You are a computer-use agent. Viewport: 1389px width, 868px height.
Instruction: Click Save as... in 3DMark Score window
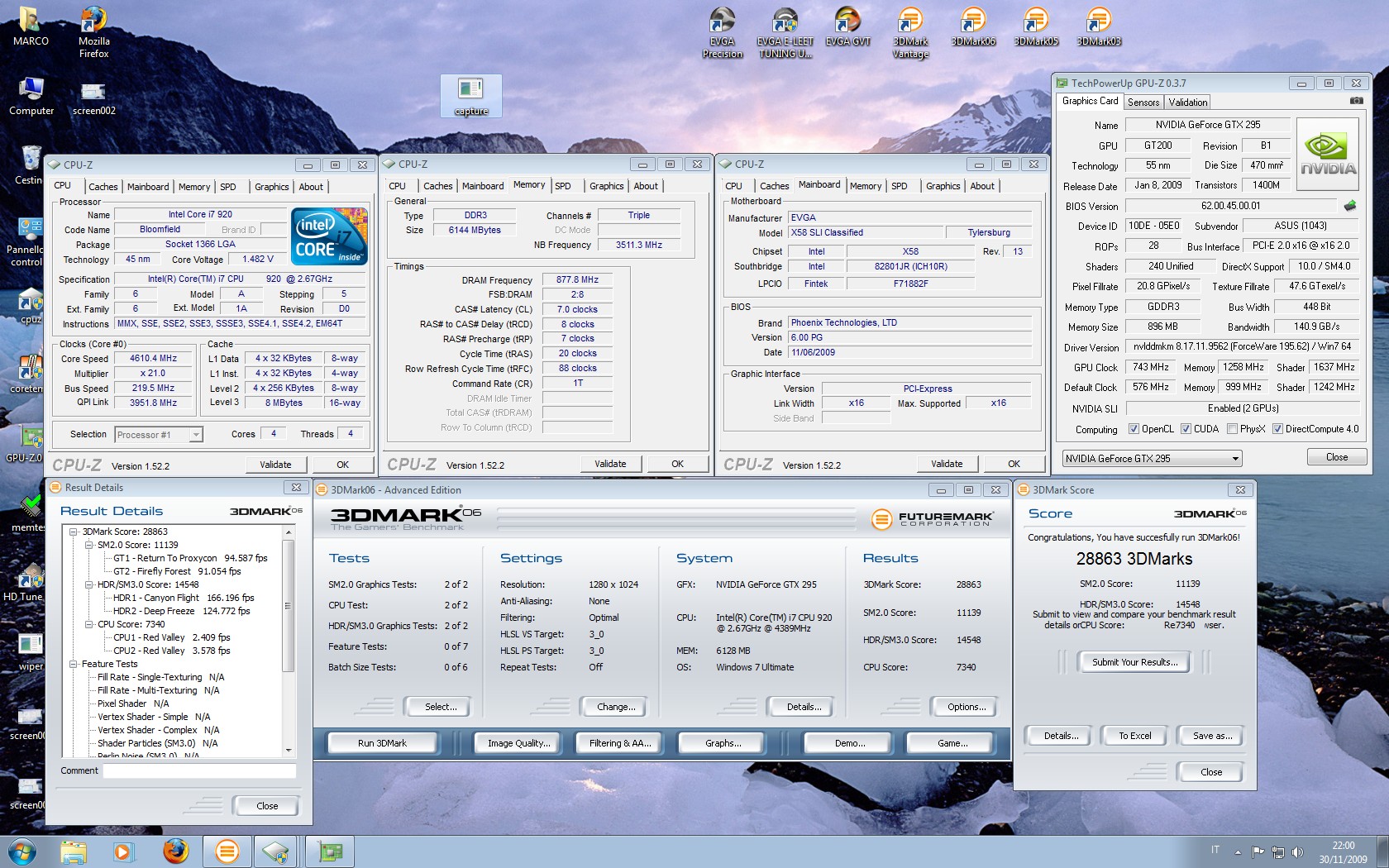(1212, 736)
